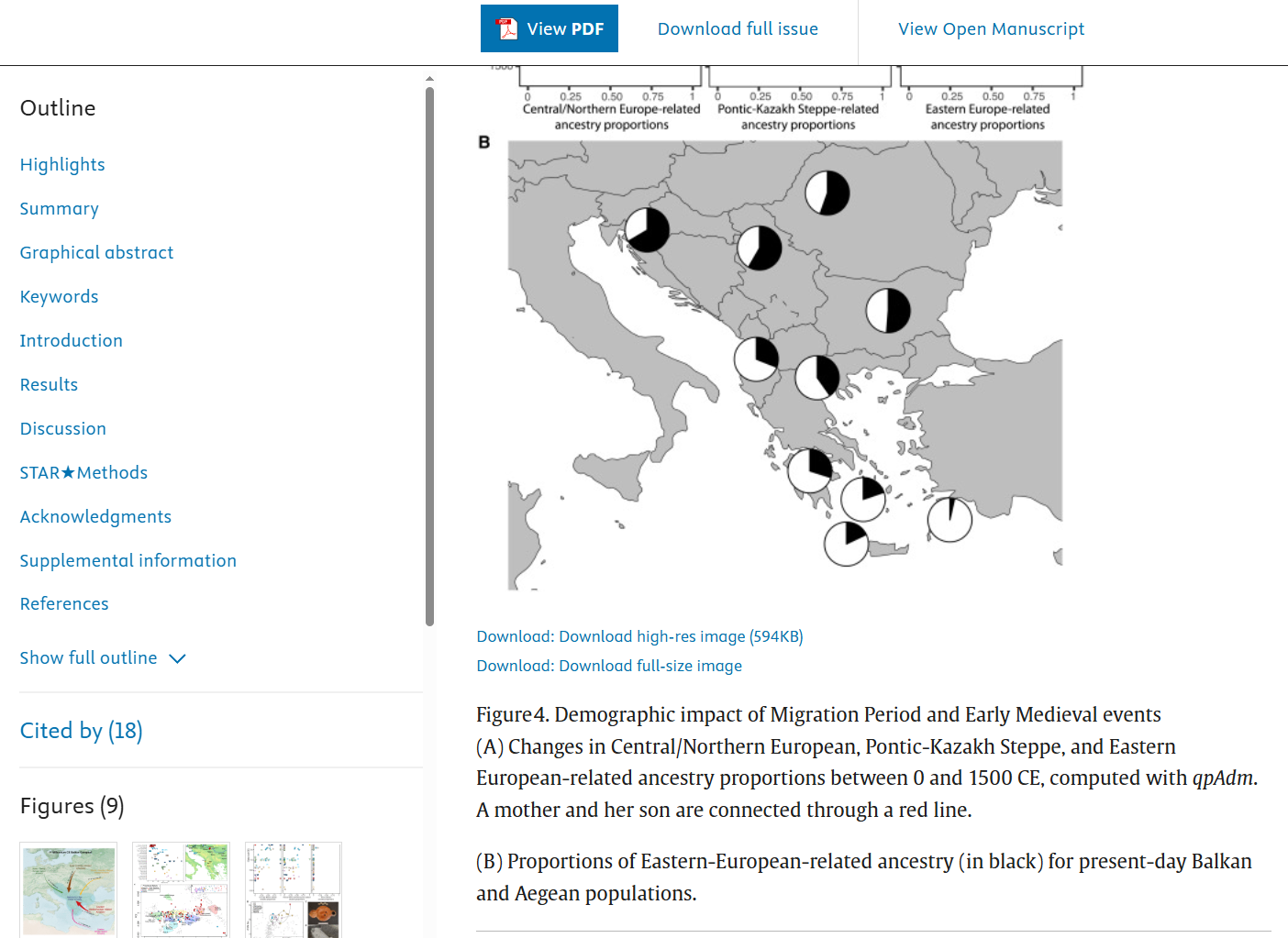Open Download full issue link

pos(738,29)
